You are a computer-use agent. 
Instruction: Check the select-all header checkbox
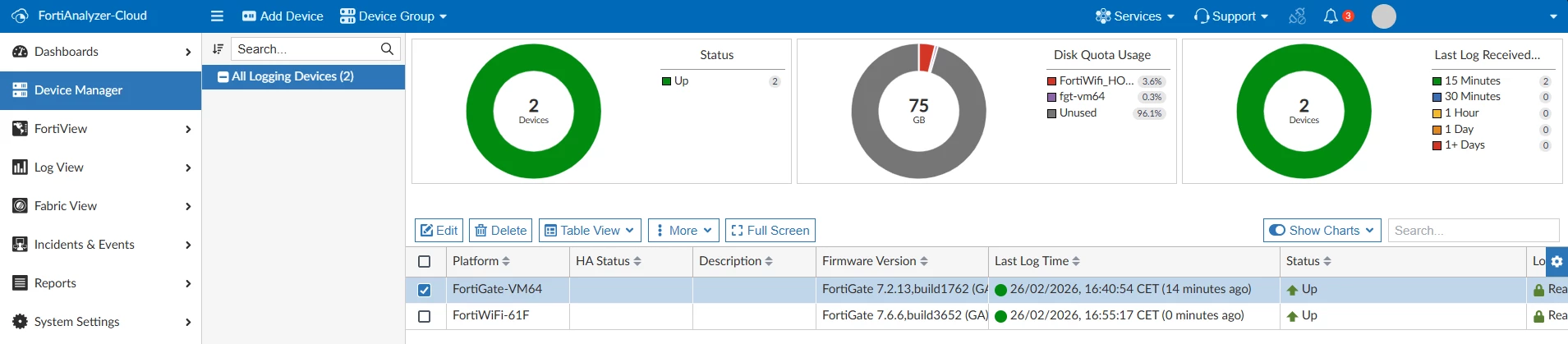pos(425,262)
